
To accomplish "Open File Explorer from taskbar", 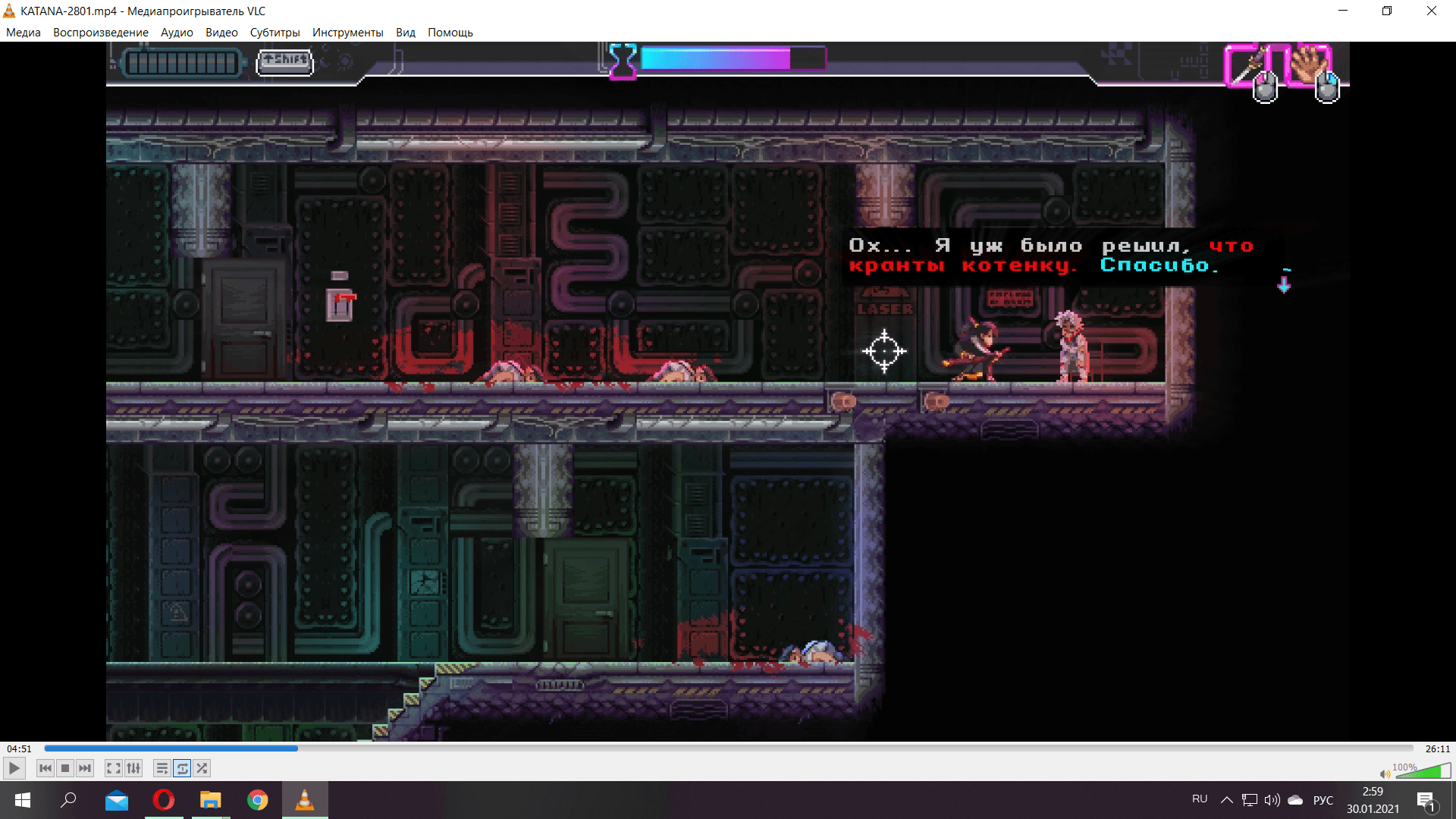I will coord(210,800).
